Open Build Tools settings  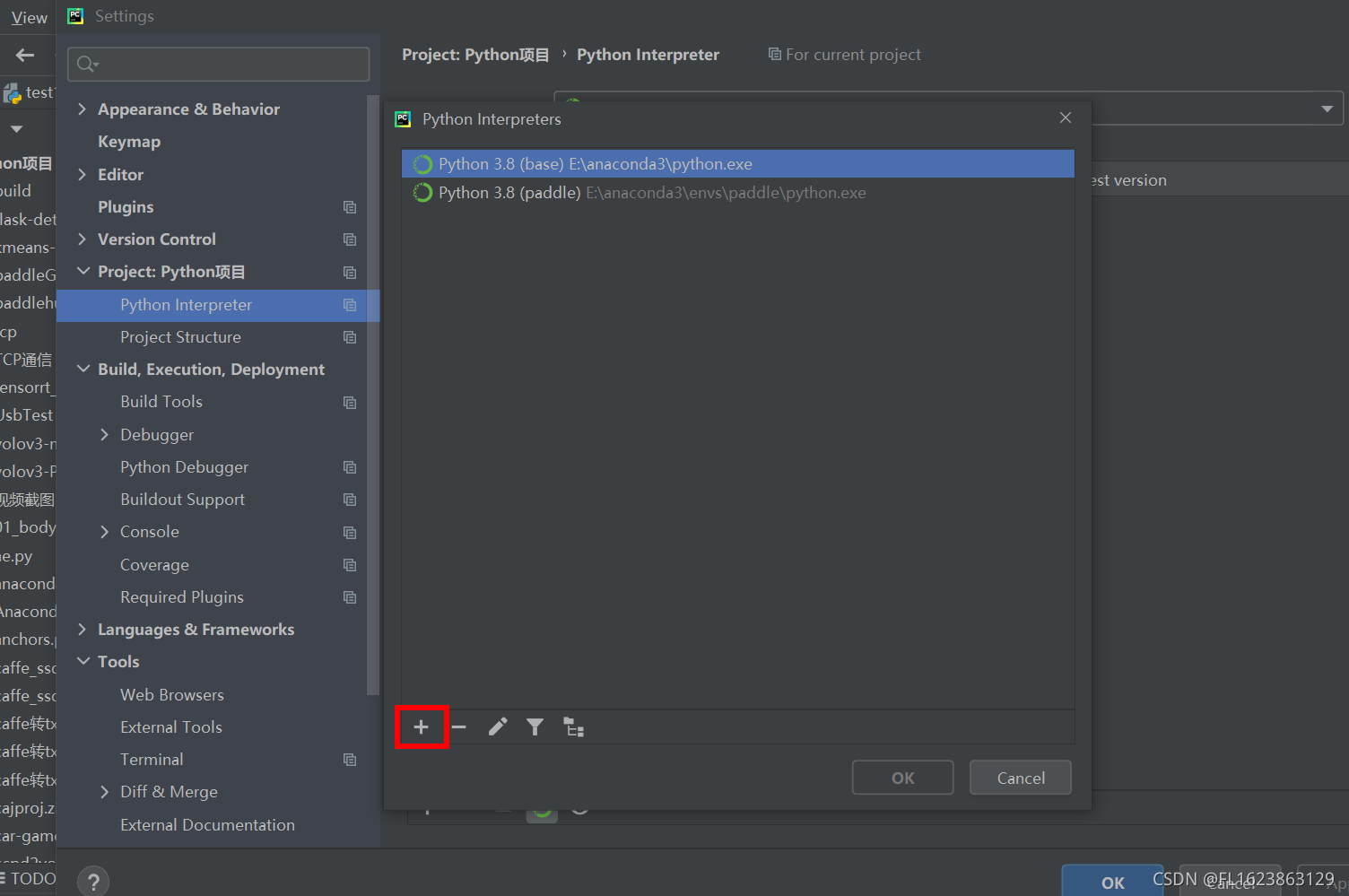pos(161,402)
